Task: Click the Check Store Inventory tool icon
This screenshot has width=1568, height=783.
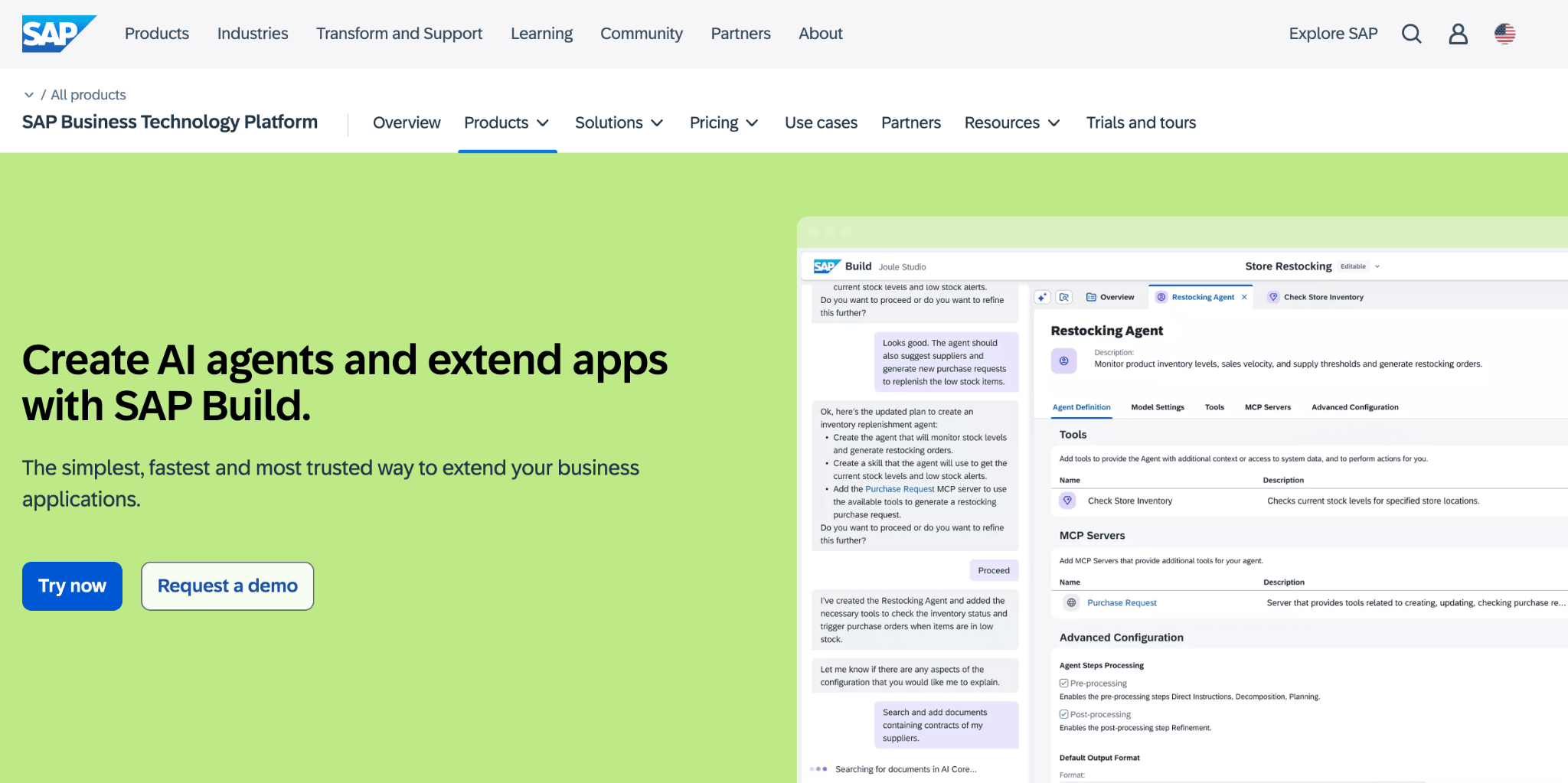Action: coord(1067,501)
